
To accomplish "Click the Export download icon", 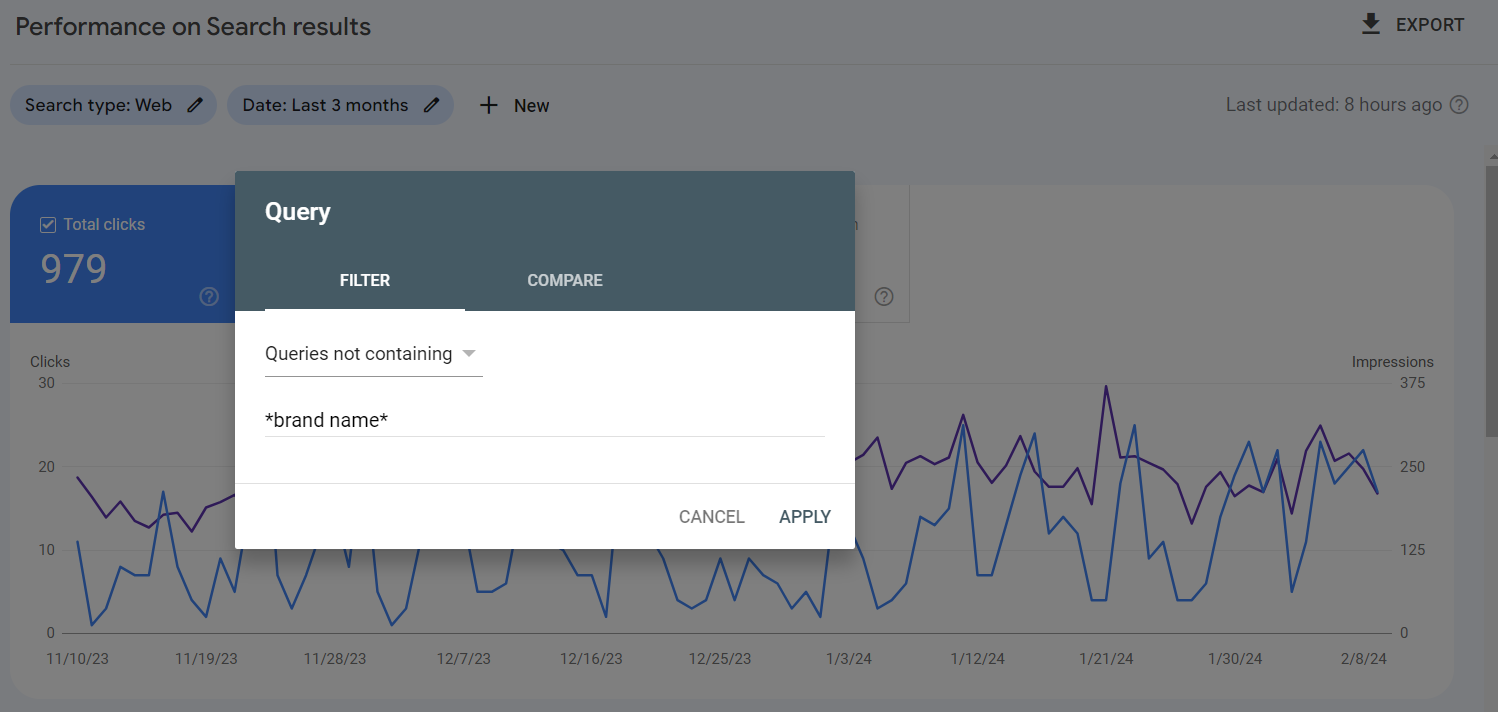I will 1371,25.
